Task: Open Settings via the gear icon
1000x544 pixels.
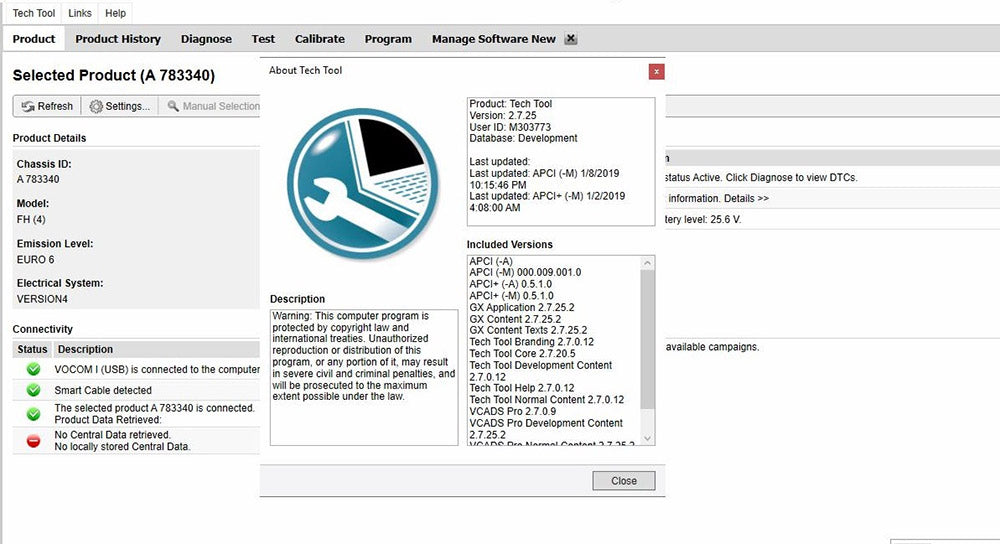Action: click(x=96, y=106)
